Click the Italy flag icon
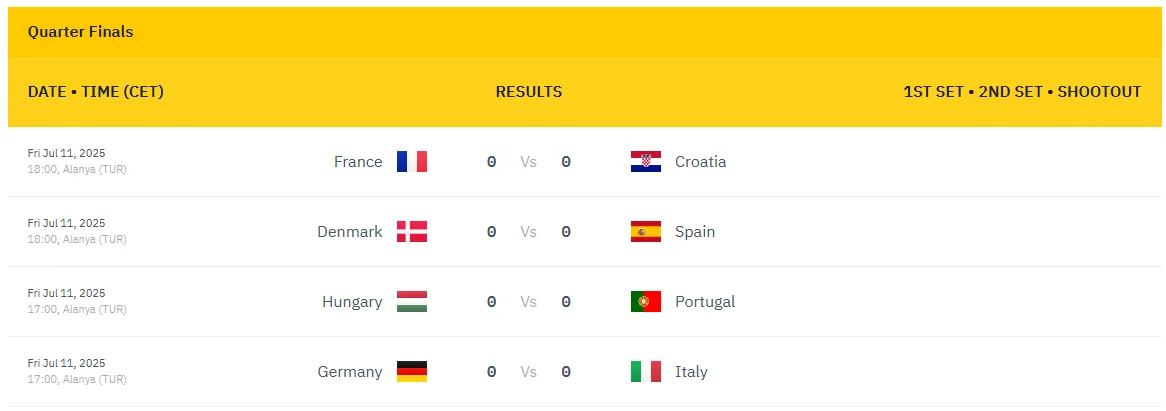 645,372
